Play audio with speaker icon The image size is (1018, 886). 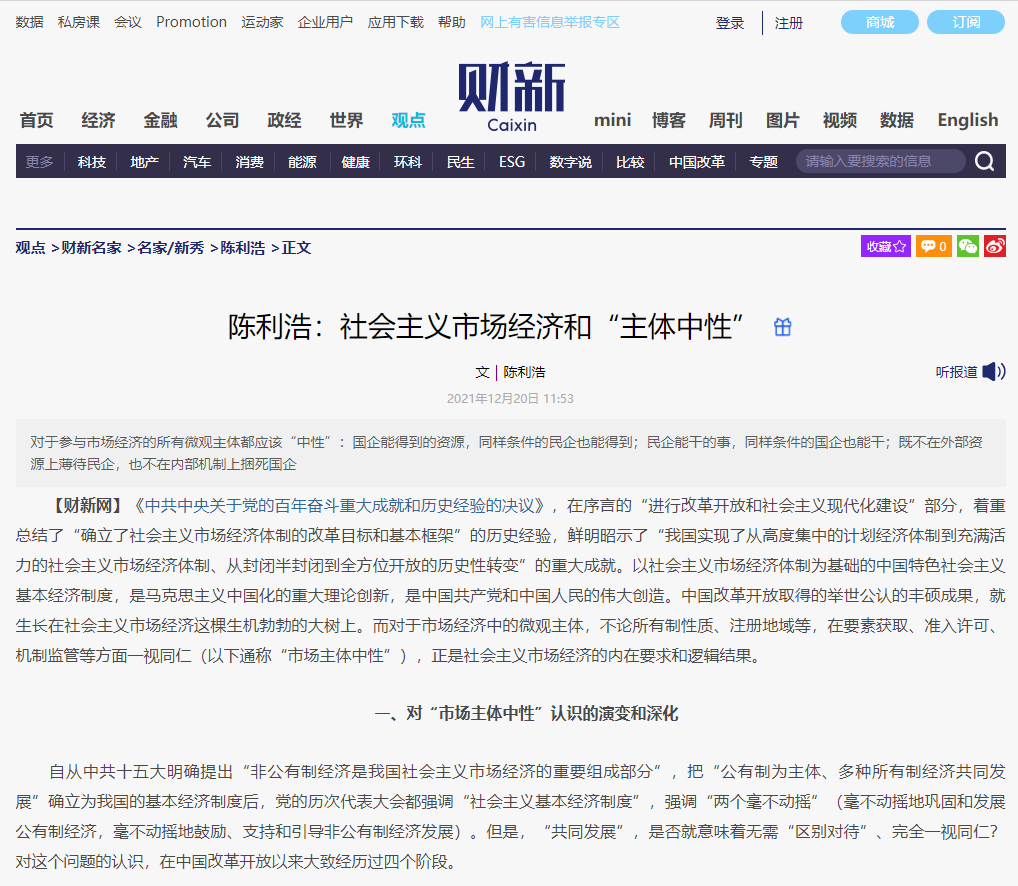point(993,372)
